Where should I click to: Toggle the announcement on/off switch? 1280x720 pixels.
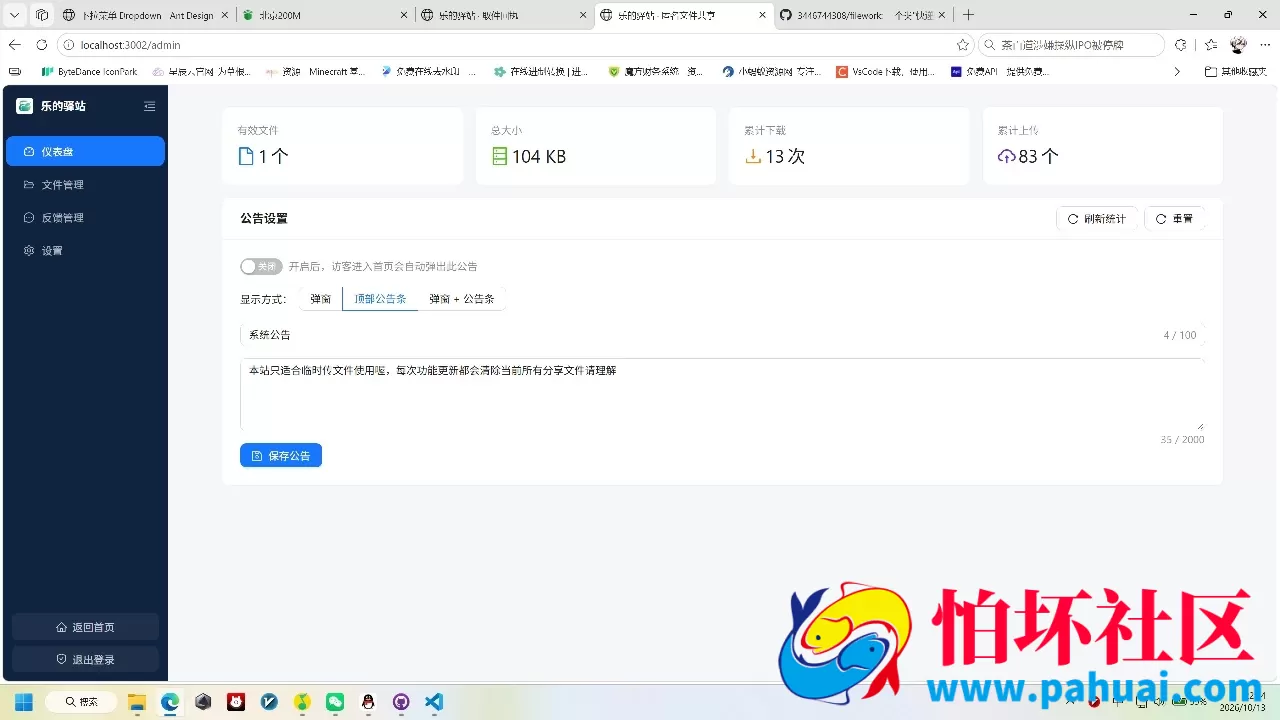[261, 267]
